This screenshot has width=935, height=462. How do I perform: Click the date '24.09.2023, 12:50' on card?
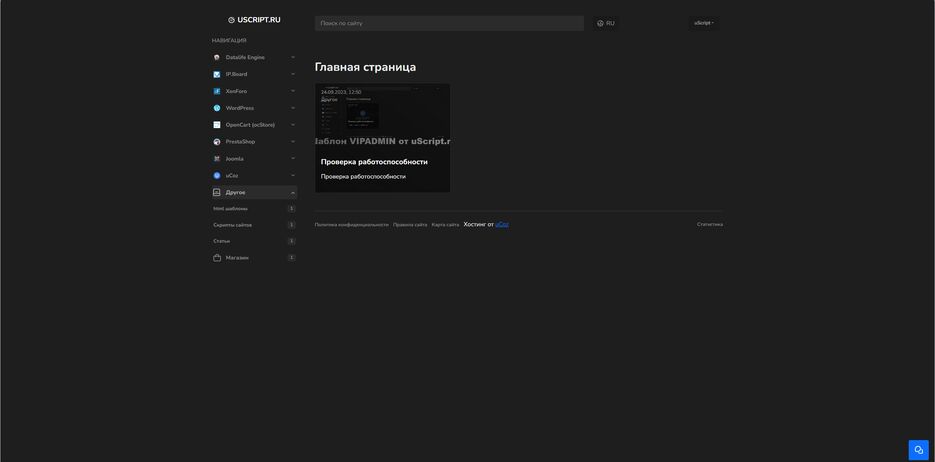coord(341,92)
